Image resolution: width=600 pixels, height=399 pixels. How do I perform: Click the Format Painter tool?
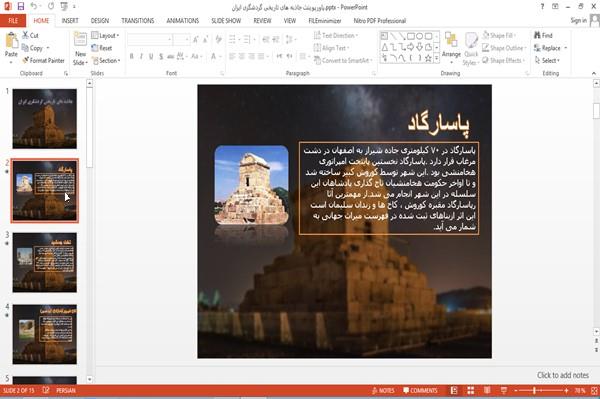click(x=43, y=60)
